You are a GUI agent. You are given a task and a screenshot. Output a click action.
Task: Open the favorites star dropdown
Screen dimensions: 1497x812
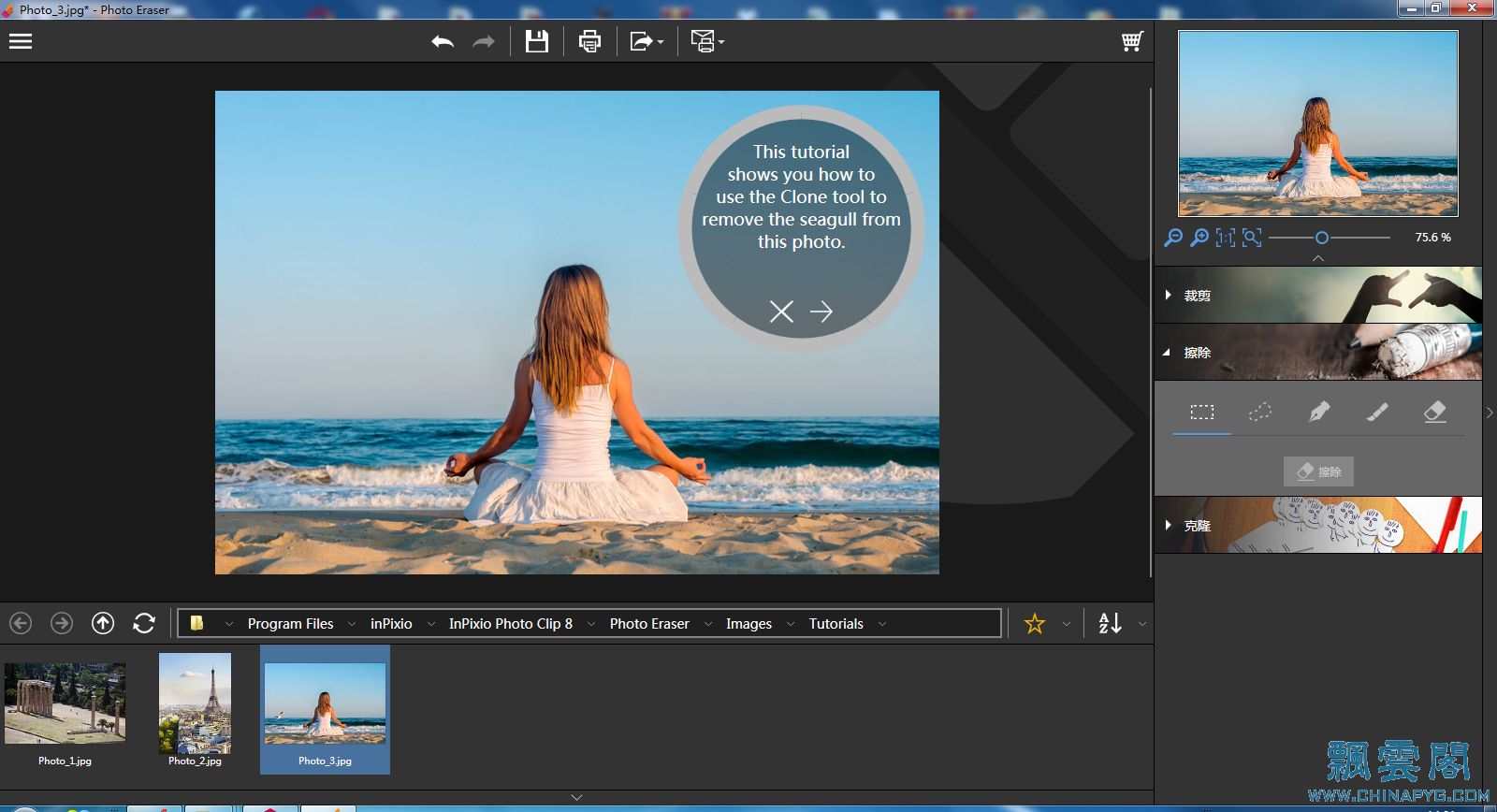click(1066, 624)
